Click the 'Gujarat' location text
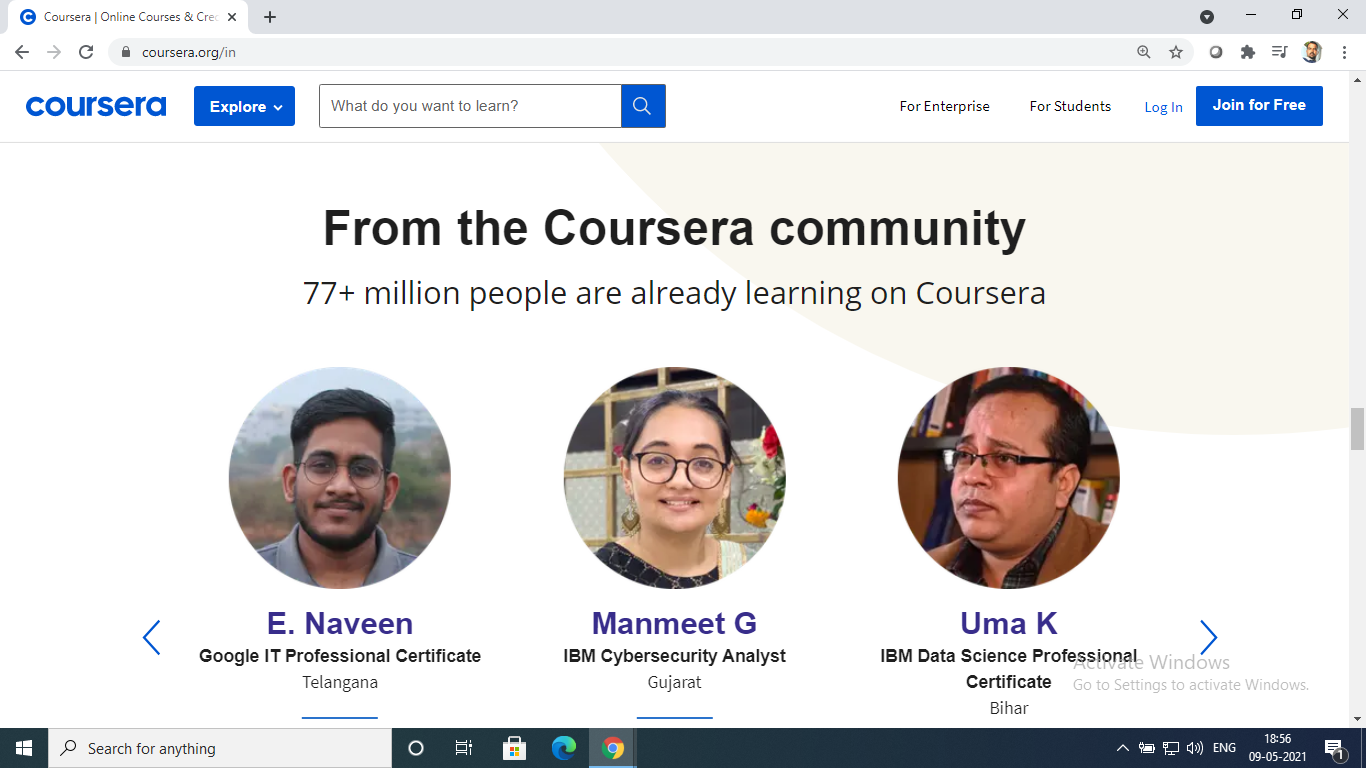This screenshot has width=1366, height=768. [x=675, y=682]
